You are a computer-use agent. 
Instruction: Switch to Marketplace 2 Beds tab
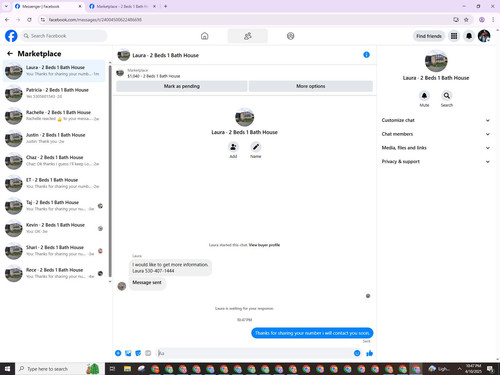123,6
